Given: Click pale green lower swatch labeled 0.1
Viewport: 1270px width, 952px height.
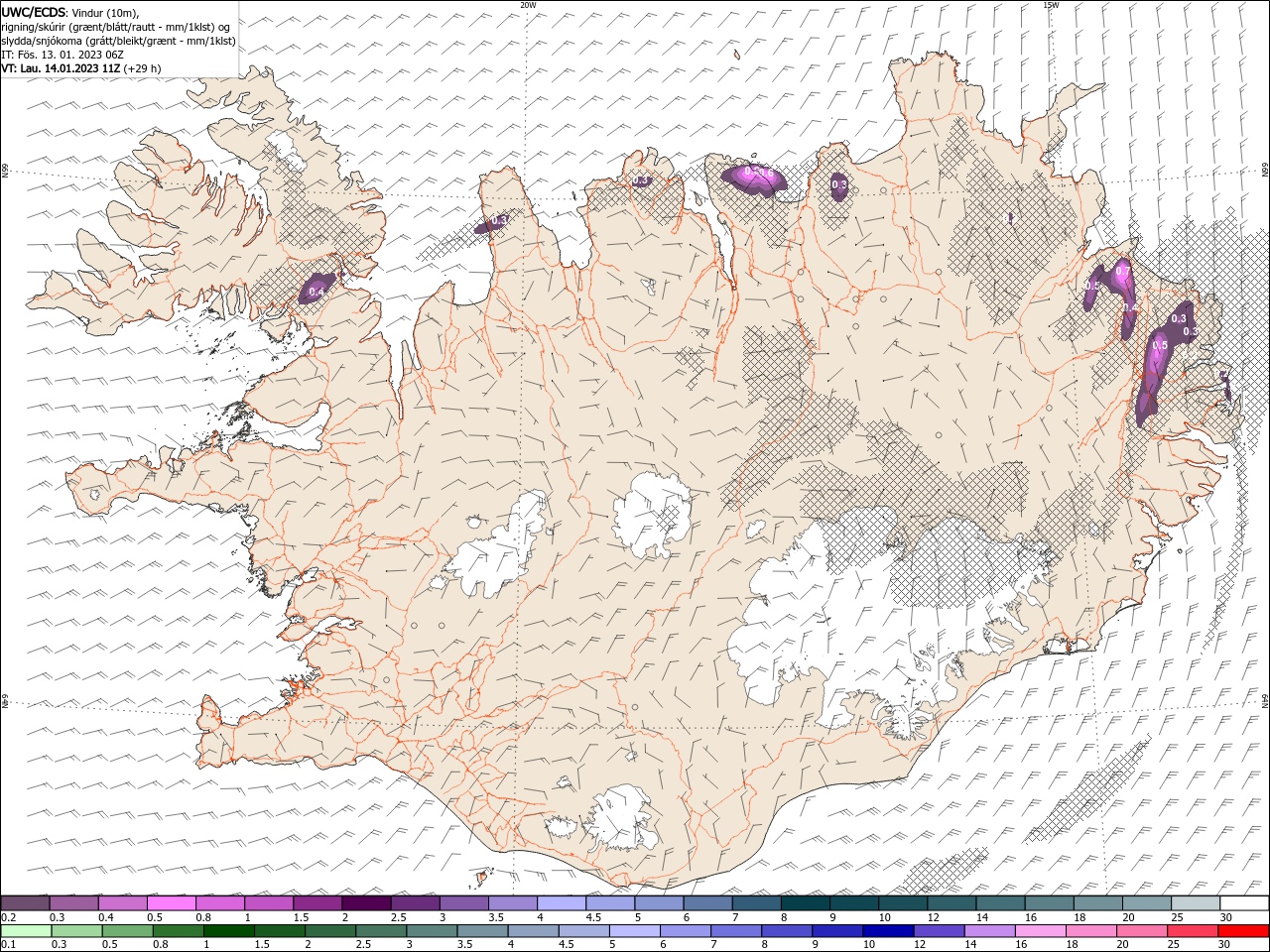Looking at the screenshot, I should point(26,931).
